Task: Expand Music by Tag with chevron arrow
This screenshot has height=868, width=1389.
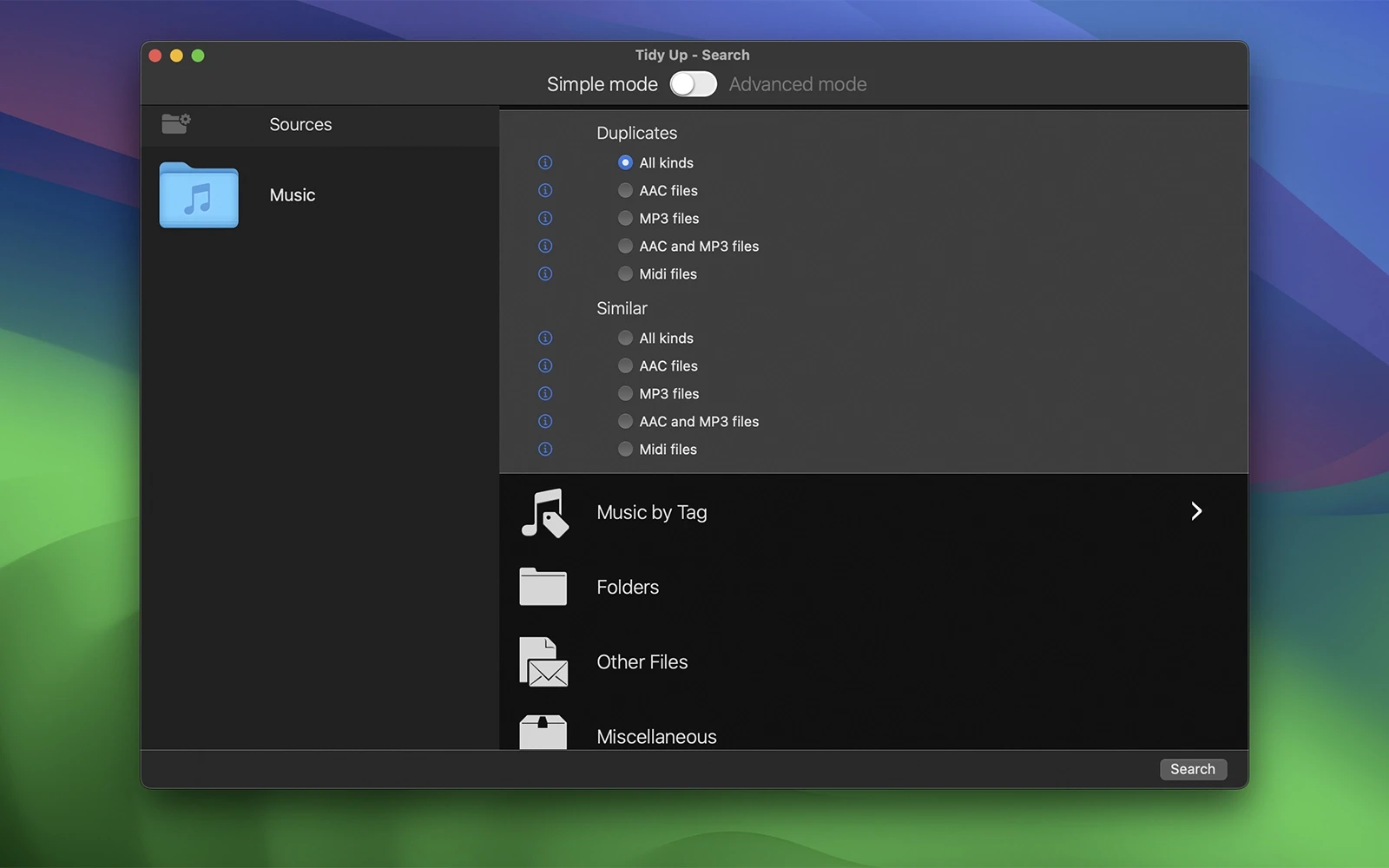Action: pos(1196,511)
